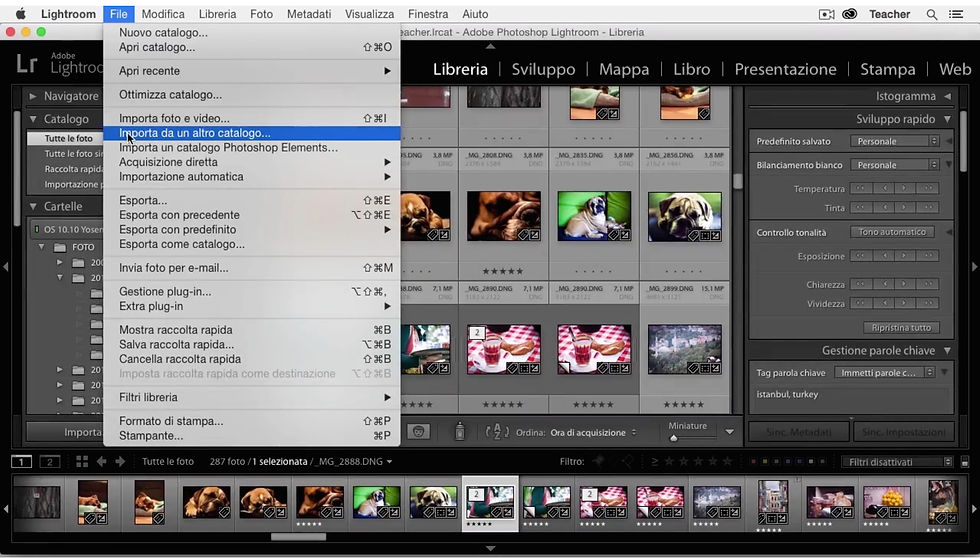Open the Apple menu
Viewport: 980px width, 558px height.
[x=21, y=13]
